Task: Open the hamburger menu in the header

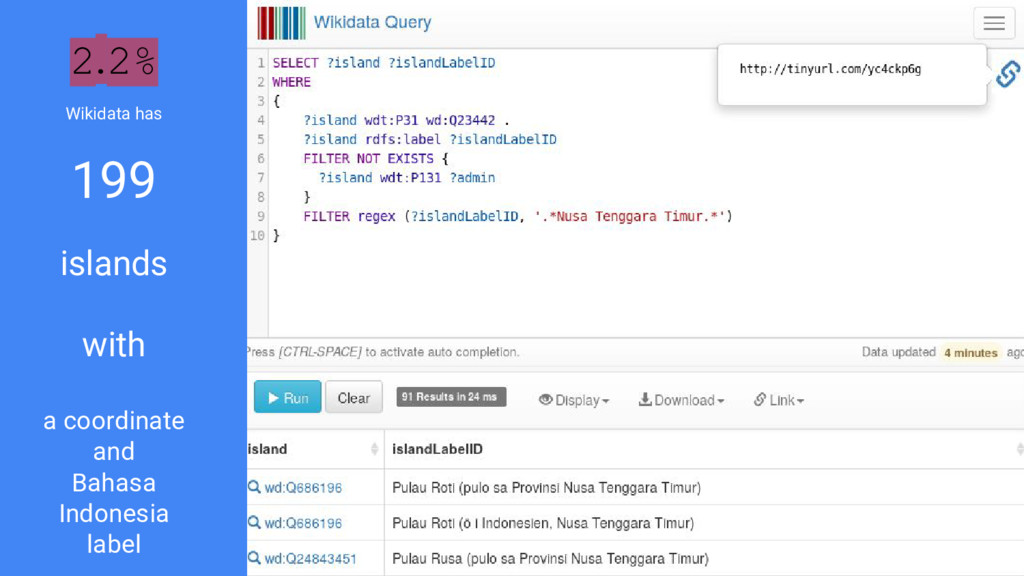Action: (994, 24)
